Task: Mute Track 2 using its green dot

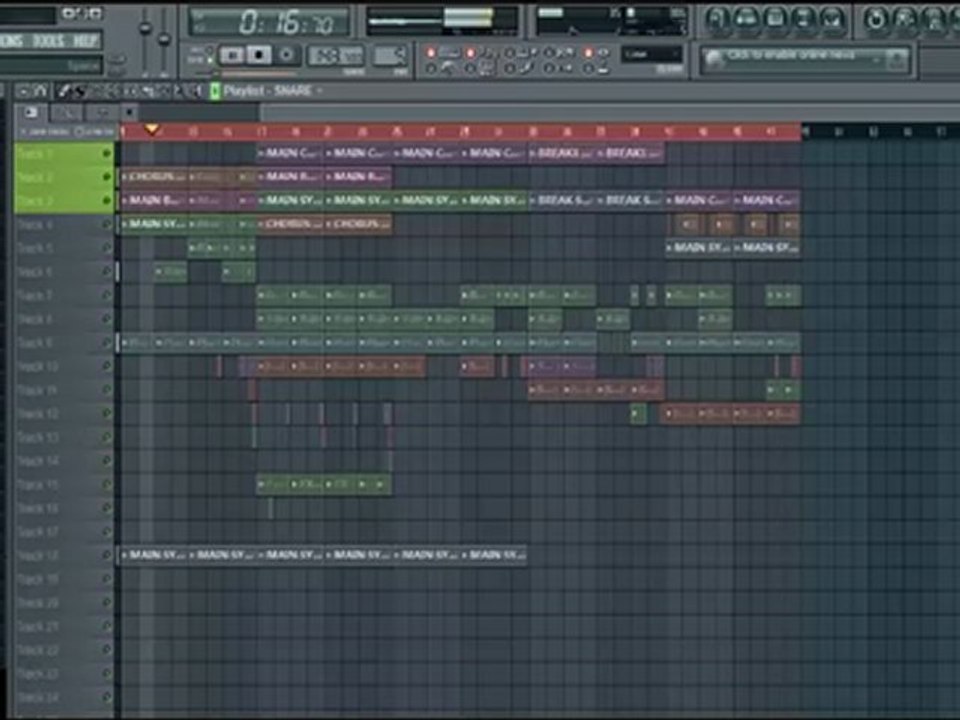Action: (x=107, y=177)
